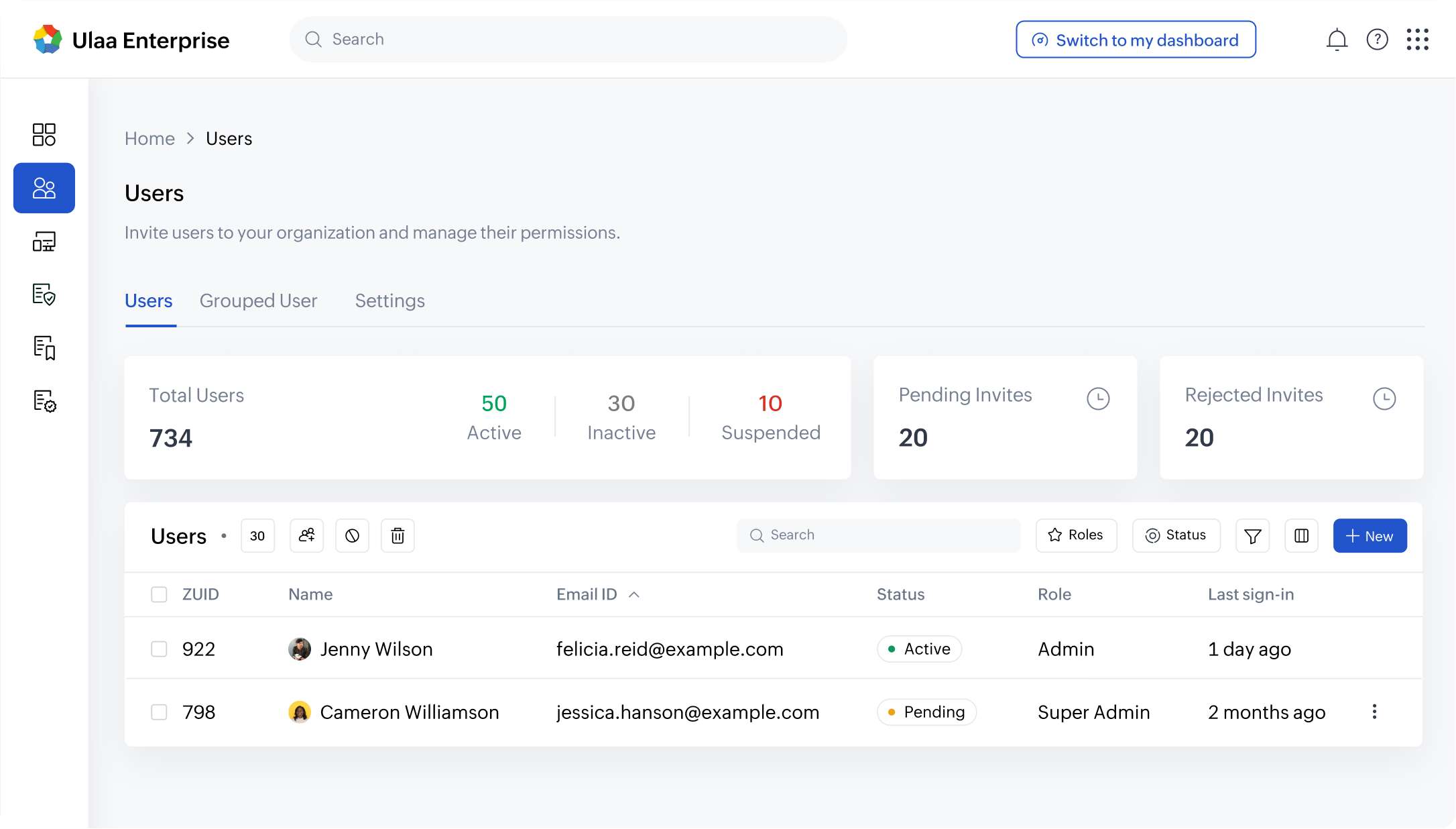Open the column chooser icon

(x=1301, y=535)
